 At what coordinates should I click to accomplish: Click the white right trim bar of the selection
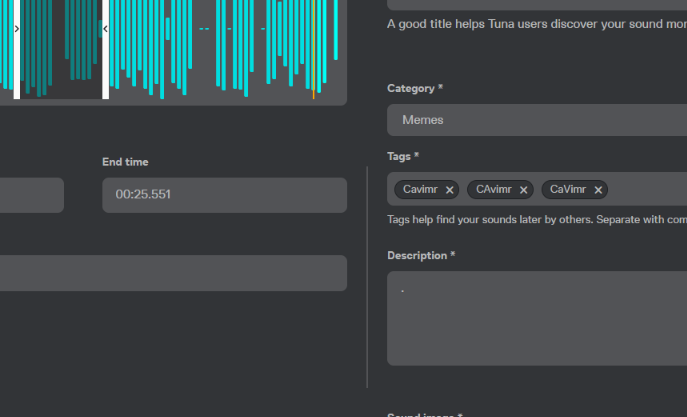(105, 70)
